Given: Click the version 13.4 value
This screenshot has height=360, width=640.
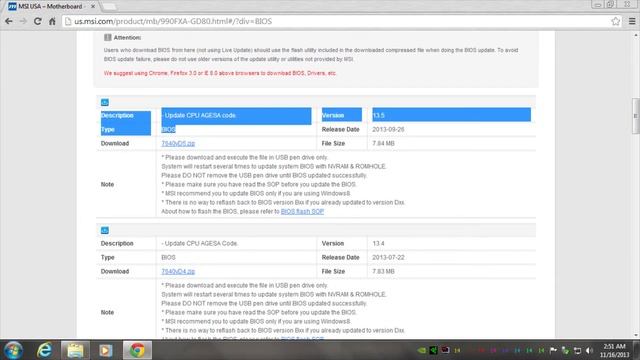Looking at the screenshot, I should coord(378,243).
